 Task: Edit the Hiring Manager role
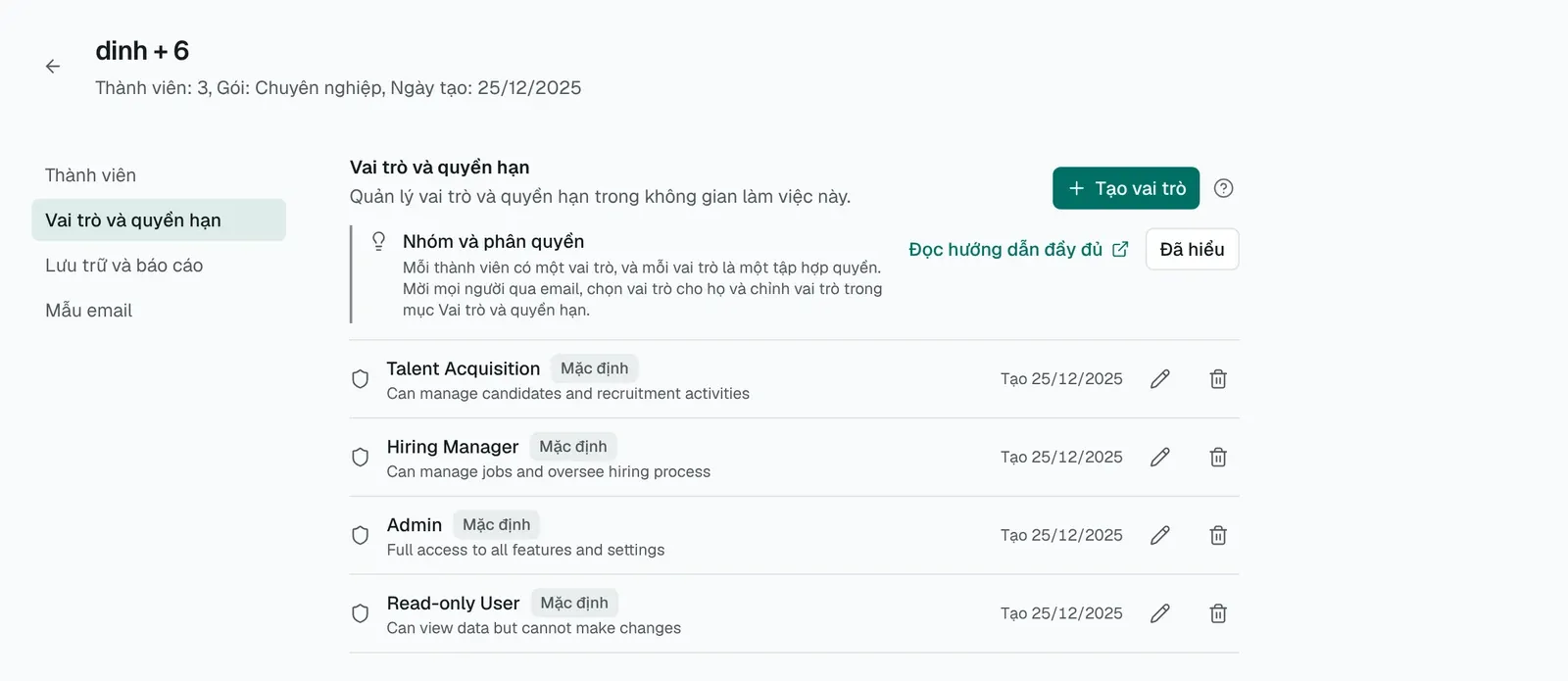click(x=1160, y=458)
